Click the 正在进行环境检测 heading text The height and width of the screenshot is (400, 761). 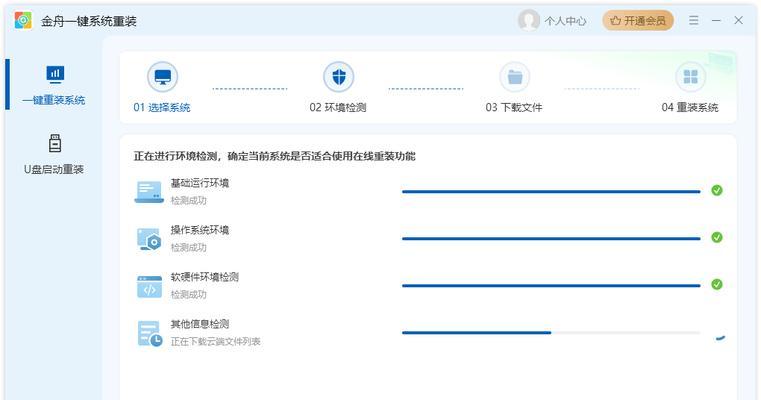pyautogui.click(x=275, y=156)
